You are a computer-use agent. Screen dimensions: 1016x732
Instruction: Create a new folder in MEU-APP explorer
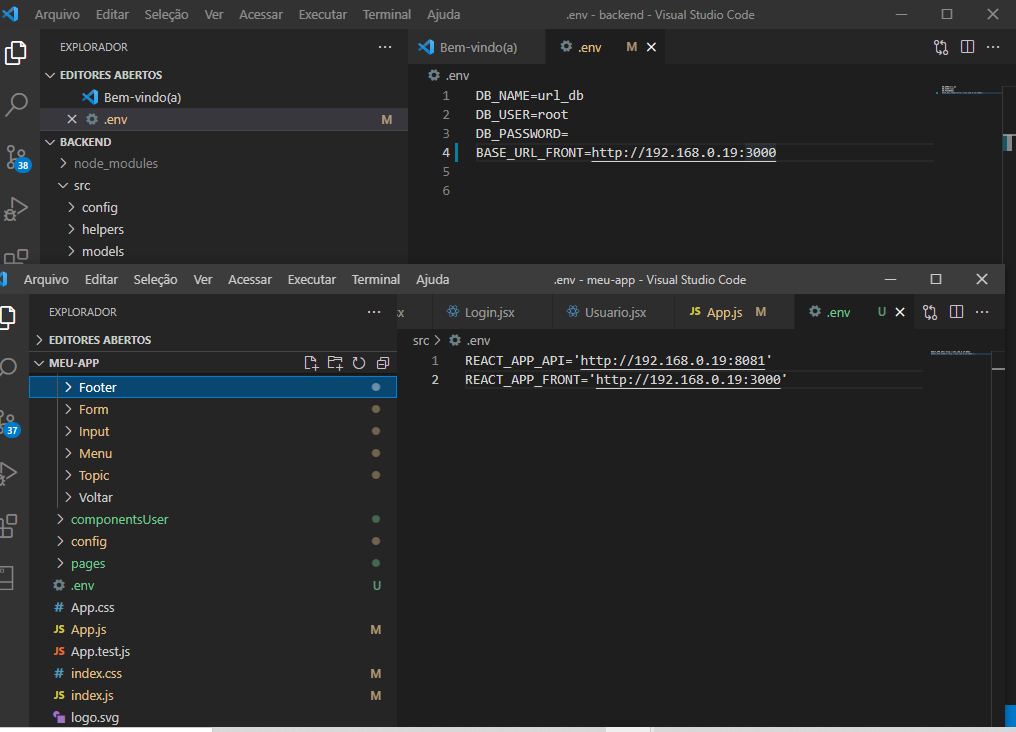[335, 363]
